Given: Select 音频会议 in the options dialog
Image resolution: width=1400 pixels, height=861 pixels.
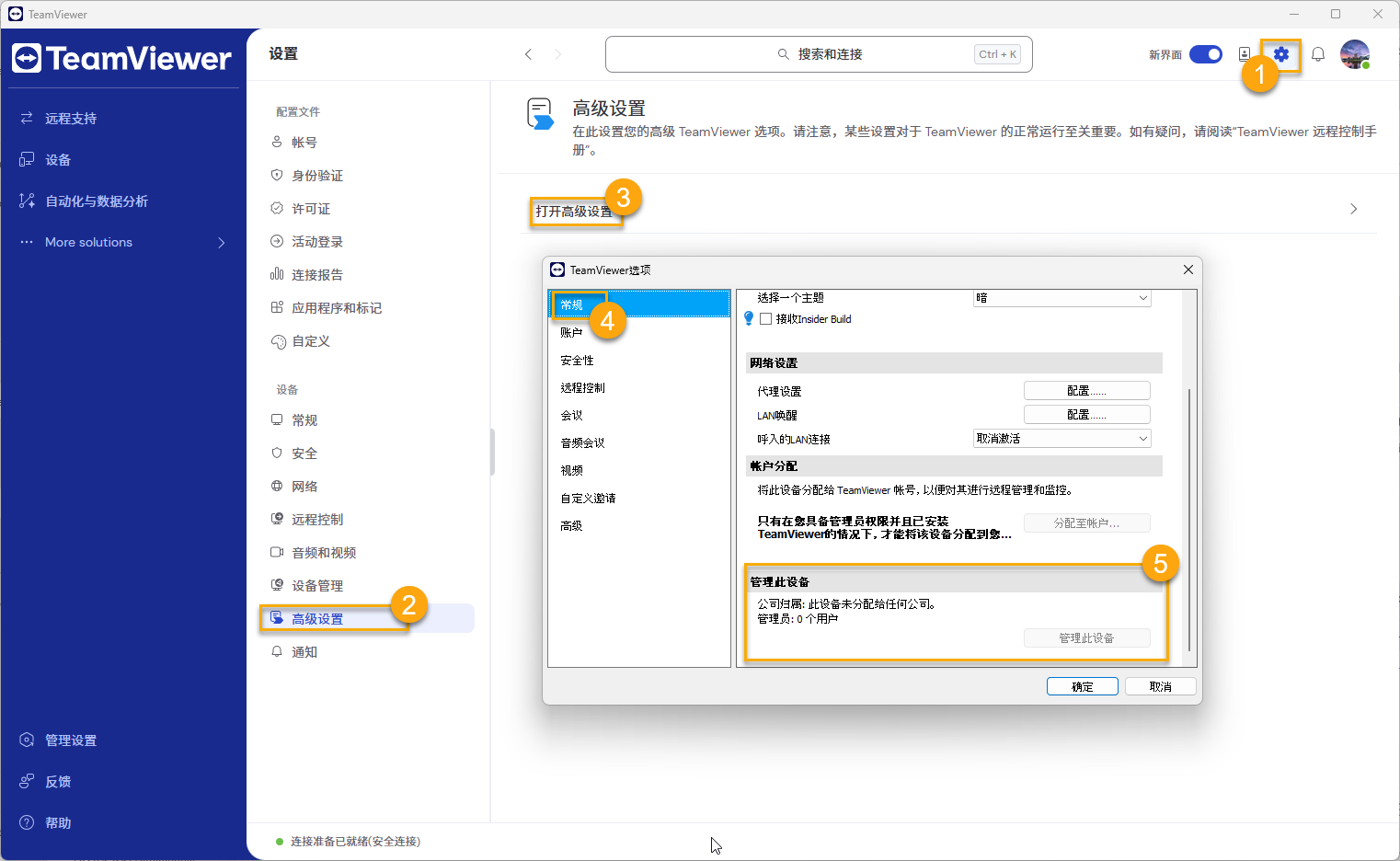Looking at the screenshot, I should (582, 442).
